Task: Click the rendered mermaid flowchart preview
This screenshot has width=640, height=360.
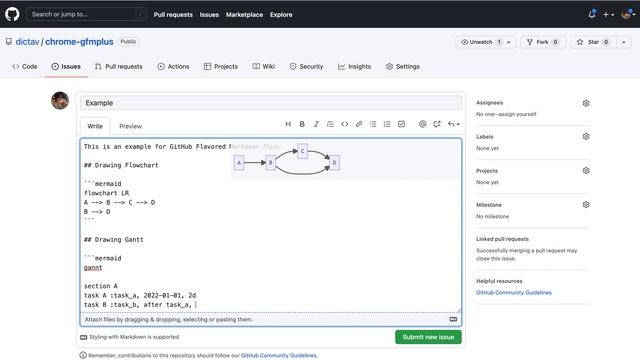Action: (x=286, y=160)
